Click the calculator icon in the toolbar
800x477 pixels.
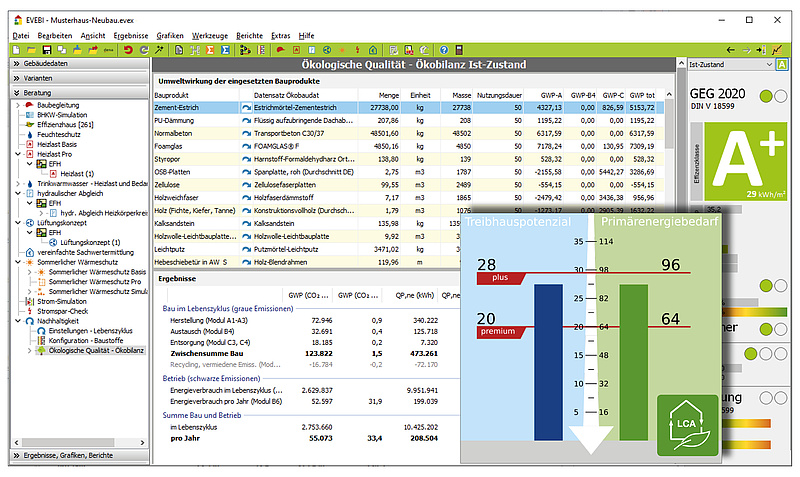pos(459,50)
